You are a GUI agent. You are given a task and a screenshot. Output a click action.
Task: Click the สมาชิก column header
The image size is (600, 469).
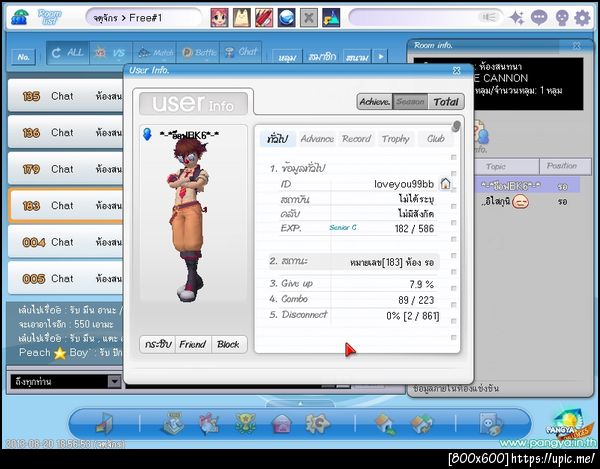322,57
